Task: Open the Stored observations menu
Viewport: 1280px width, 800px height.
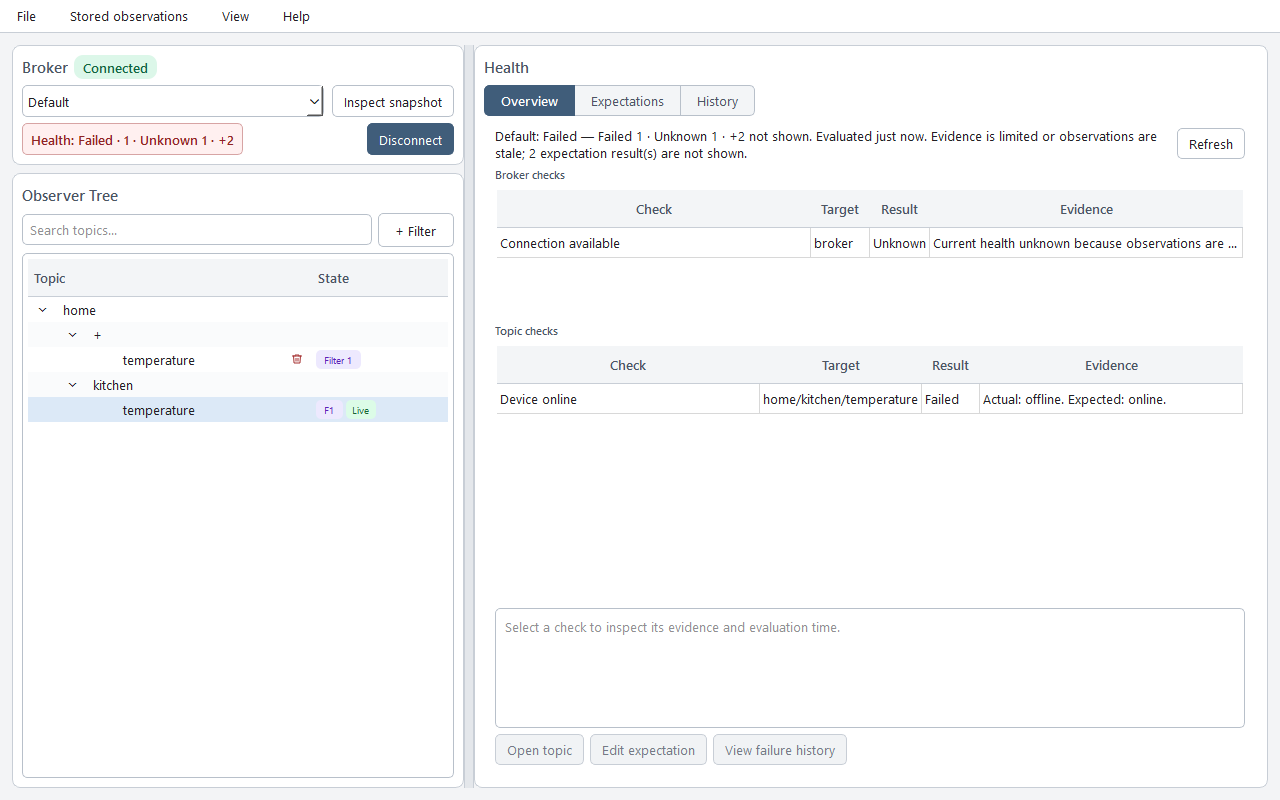Action: tap(129, 16)
